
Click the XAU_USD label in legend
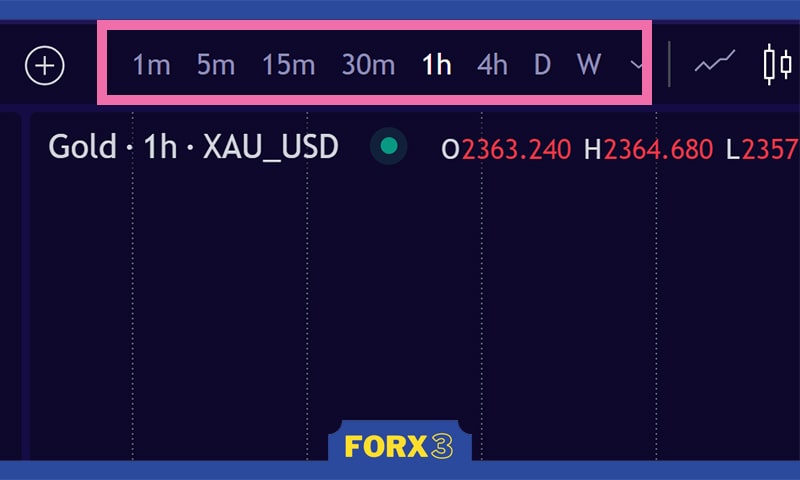[x=270, y=148]
